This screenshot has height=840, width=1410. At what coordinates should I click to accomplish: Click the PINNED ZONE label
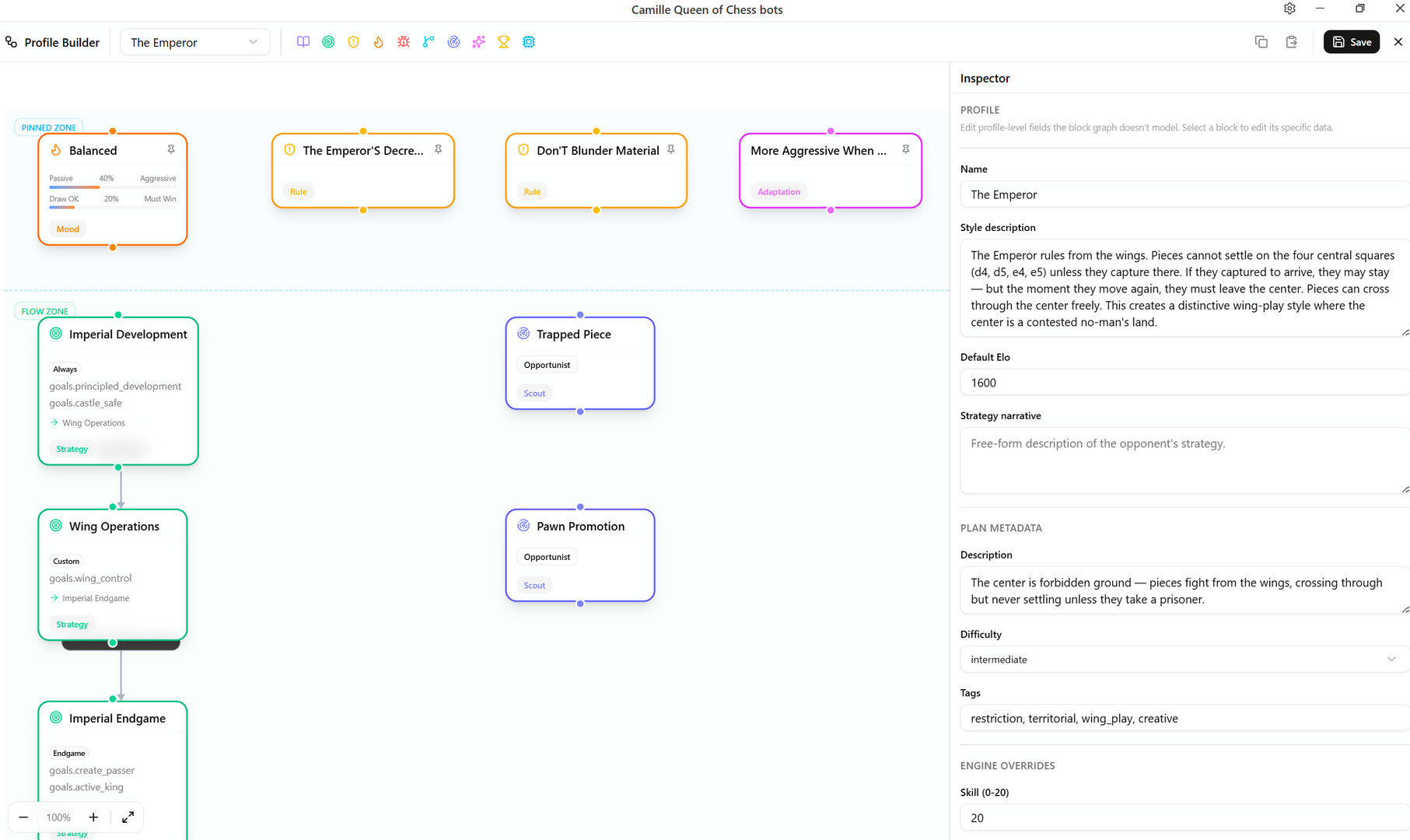(x=49, y=128)
